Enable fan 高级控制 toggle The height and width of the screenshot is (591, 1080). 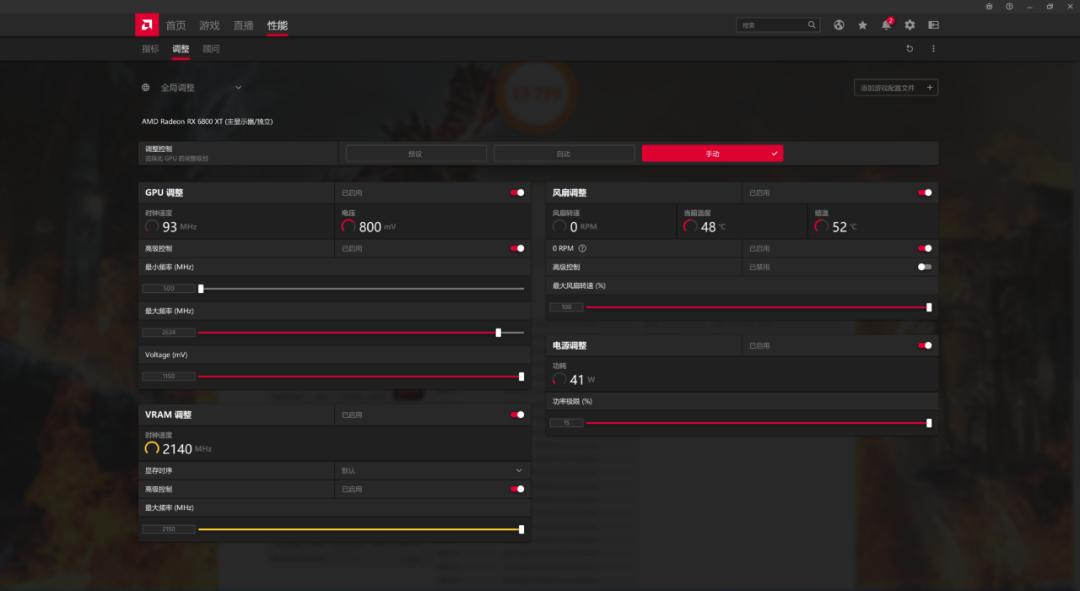tap(924, 267)
